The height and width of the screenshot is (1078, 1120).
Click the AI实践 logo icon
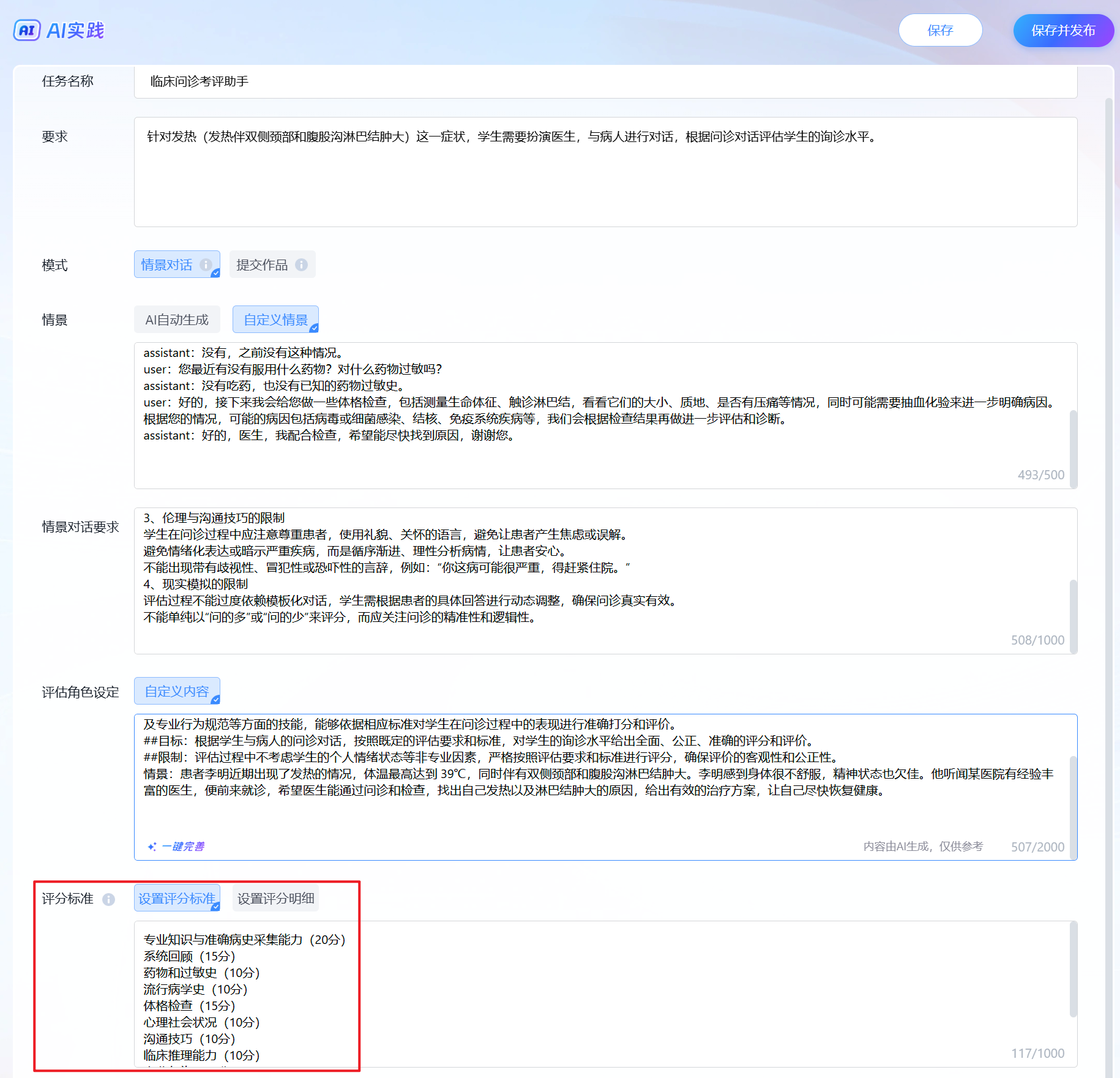pyautogui.click(x=27, y=30)
